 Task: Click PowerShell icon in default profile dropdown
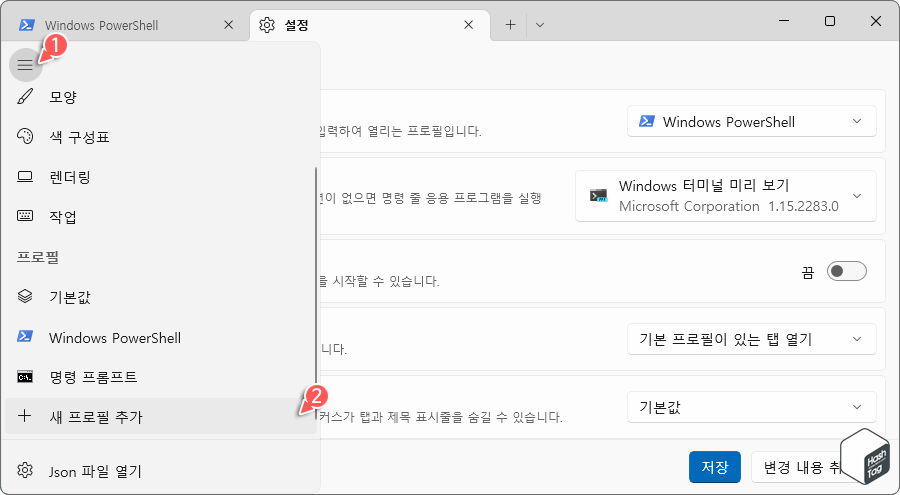pos(647,121)
